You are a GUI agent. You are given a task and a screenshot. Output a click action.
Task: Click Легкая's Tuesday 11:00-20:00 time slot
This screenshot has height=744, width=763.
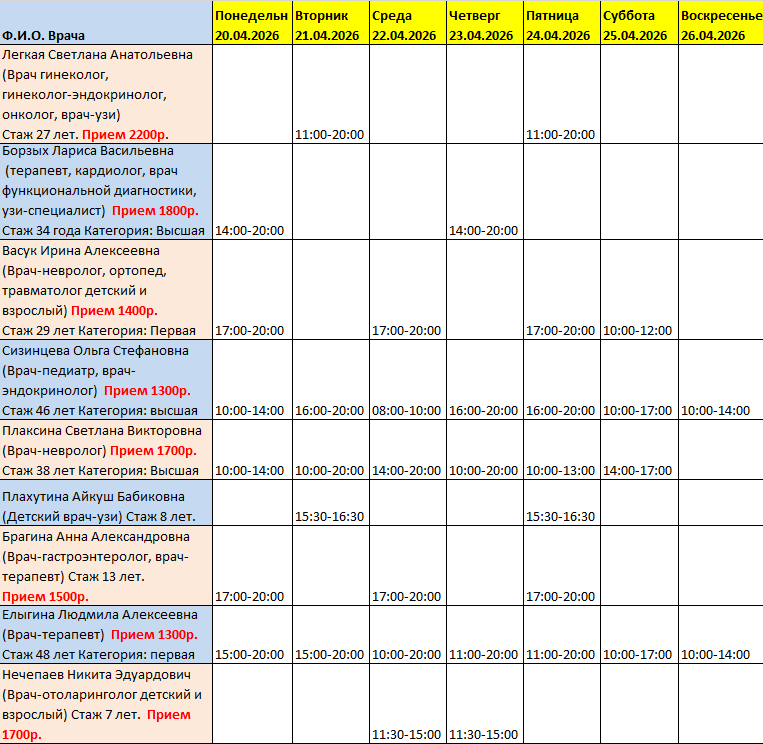click(x=330, y=135)
